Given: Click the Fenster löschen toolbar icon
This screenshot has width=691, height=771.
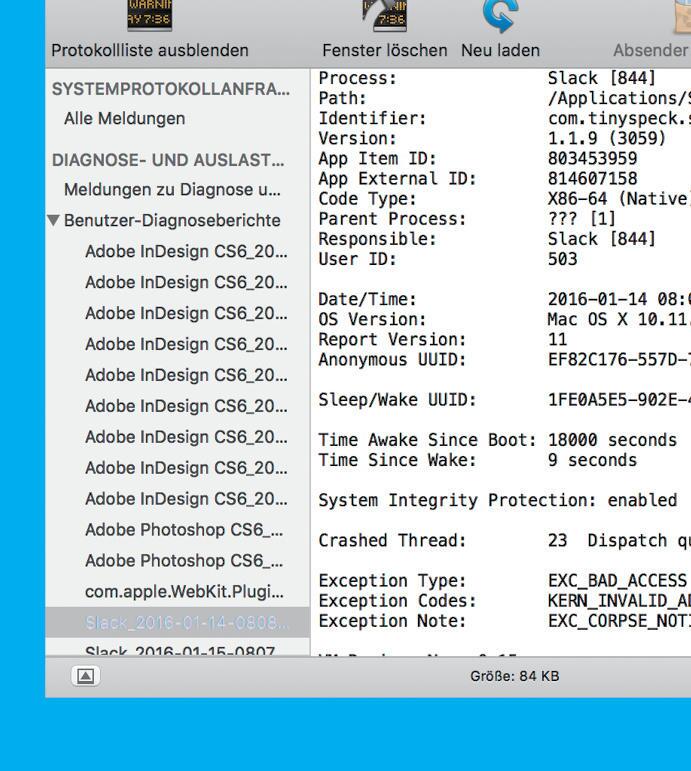Looking at the screenshot, I should (x=385, y=16).
